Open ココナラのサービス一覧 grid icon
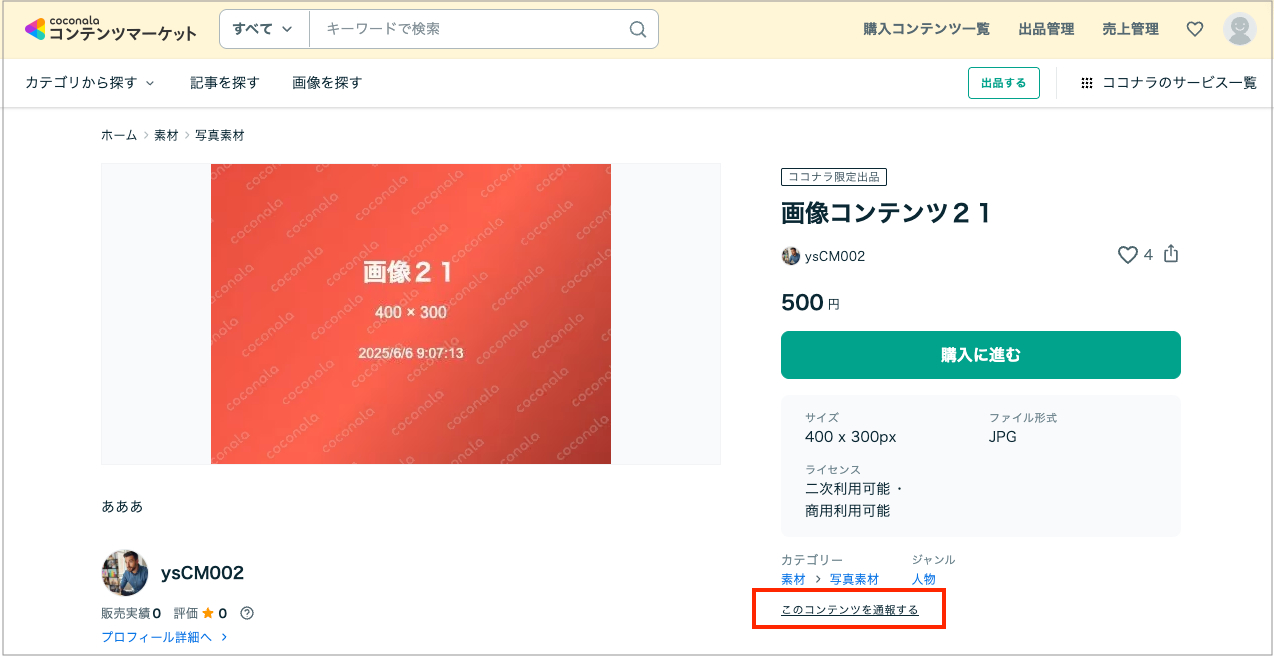The width and height of the screenshot is (1274, 657). click(1086, 83)
